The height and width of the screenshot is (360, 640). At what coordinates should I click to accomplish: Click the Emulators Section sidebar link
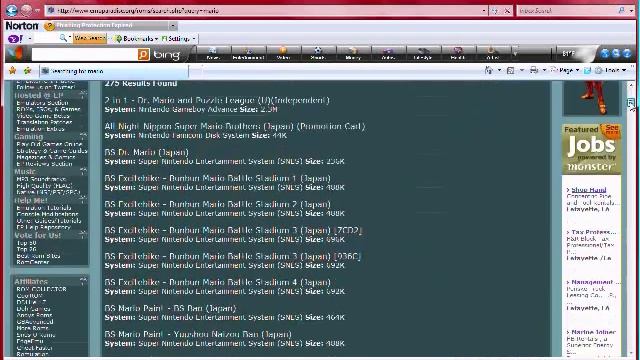42,103
